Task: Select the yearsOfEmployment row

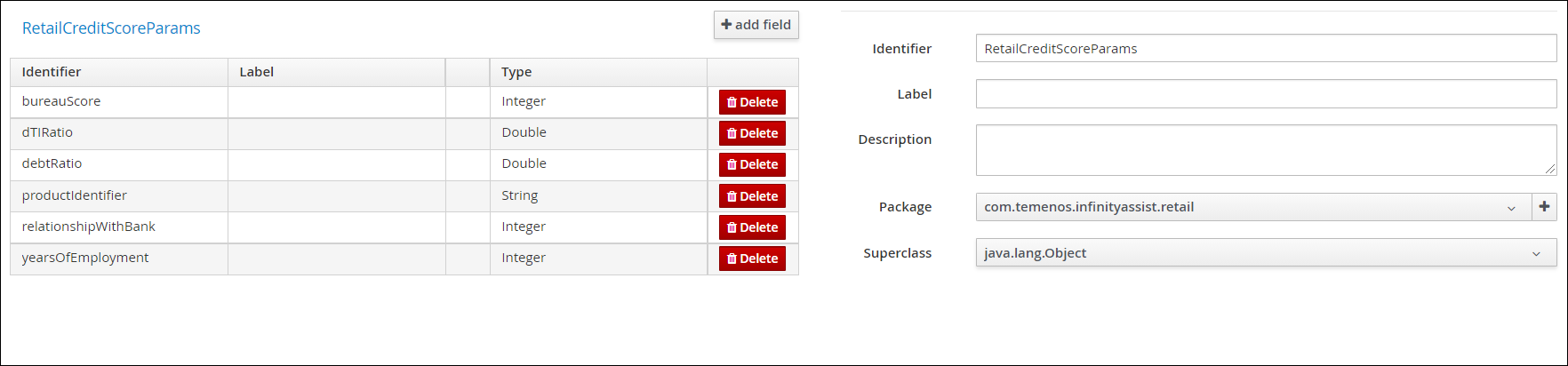Action: [404, 259]
